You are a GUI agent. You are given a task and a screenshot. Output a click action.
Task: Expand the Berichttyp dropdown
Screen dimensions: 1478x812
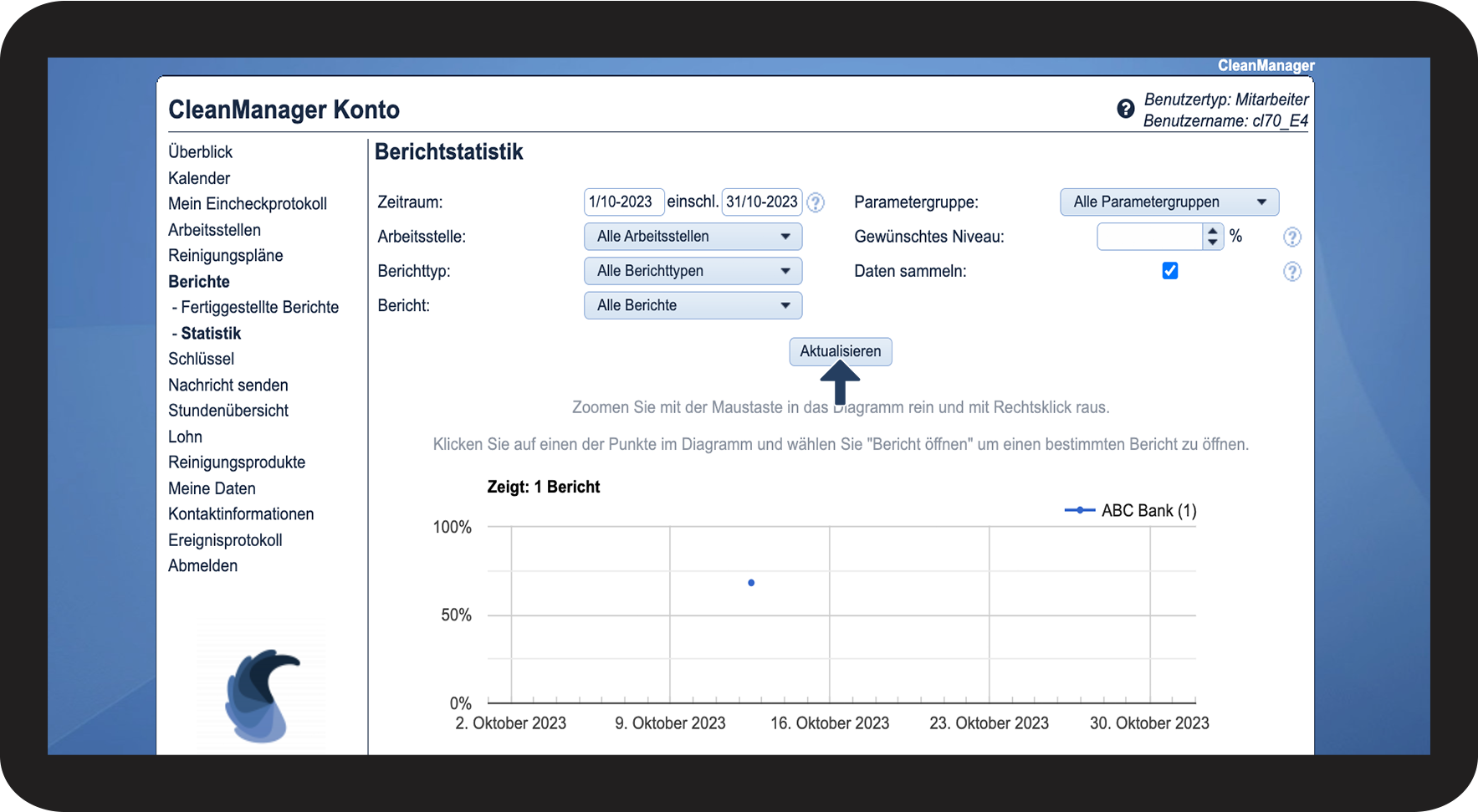693,271
